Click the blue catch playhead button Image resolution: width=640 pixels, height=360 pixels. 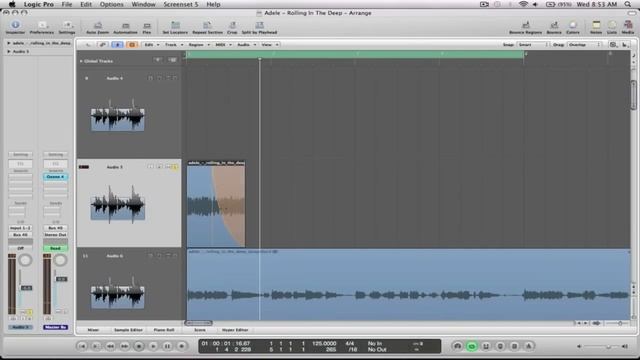(118, 44)
